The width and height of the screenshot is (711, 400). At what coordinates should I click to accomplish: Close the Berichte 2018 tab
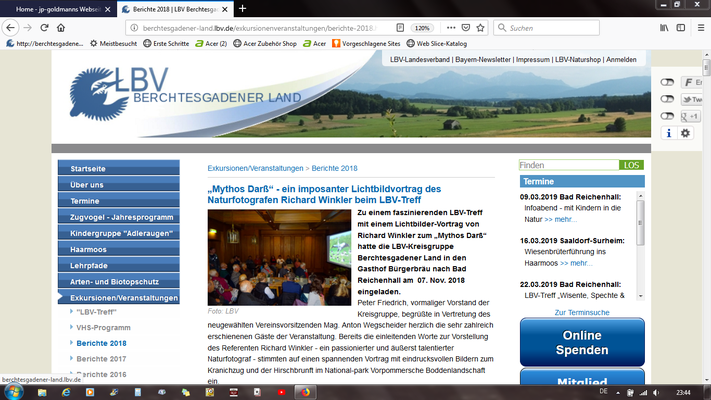click(x=225, y=9)
